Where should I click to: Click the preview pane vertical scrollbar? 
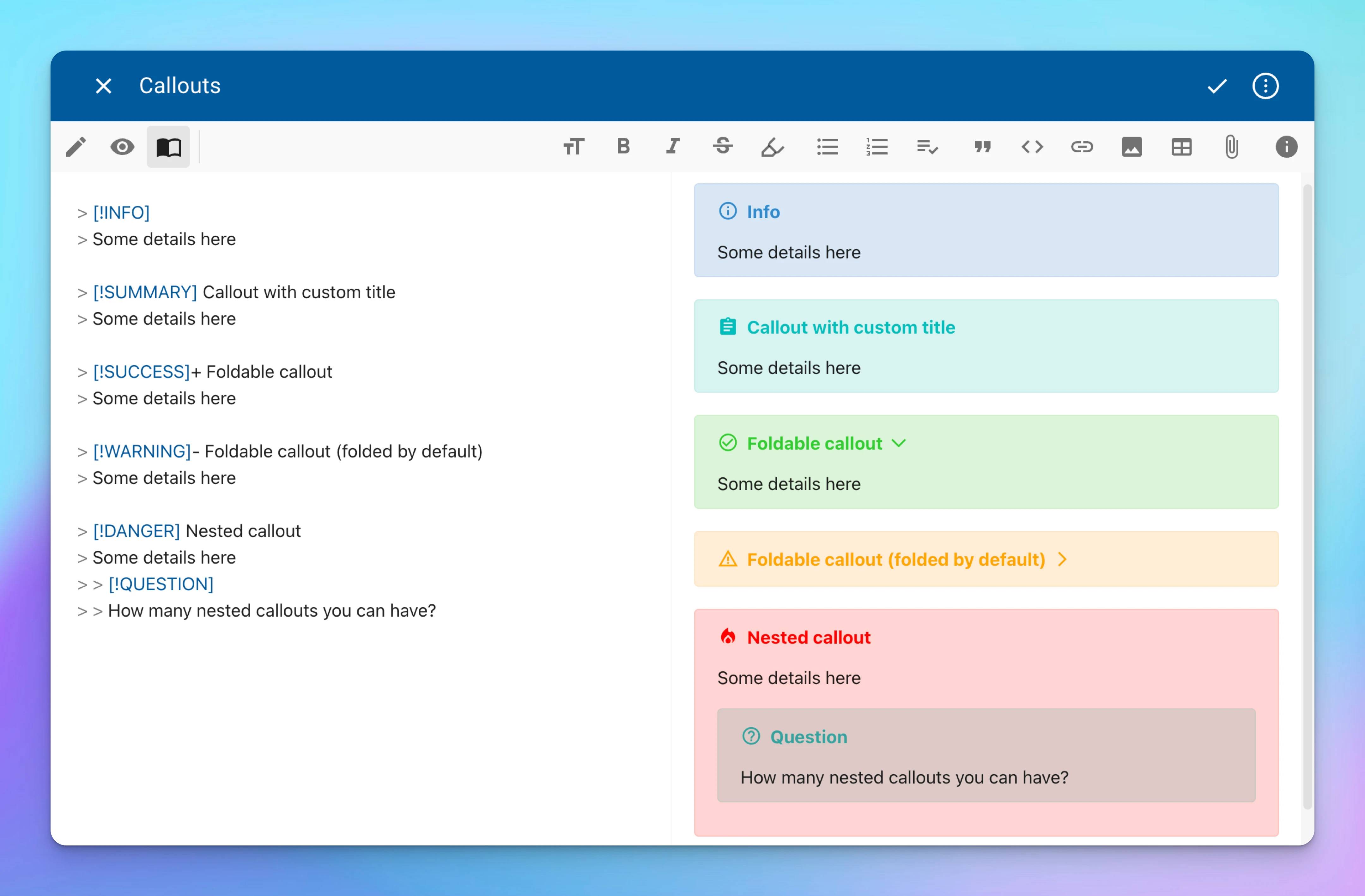coord(1307,496)
